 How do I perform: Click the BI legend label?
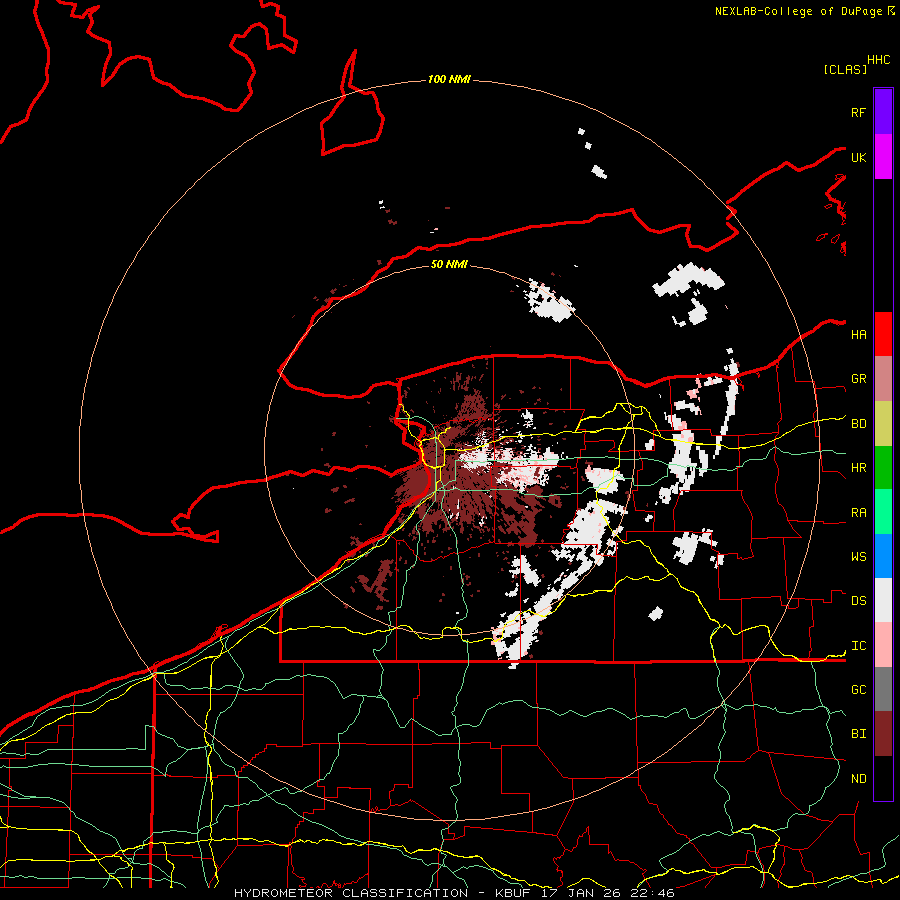858,734
